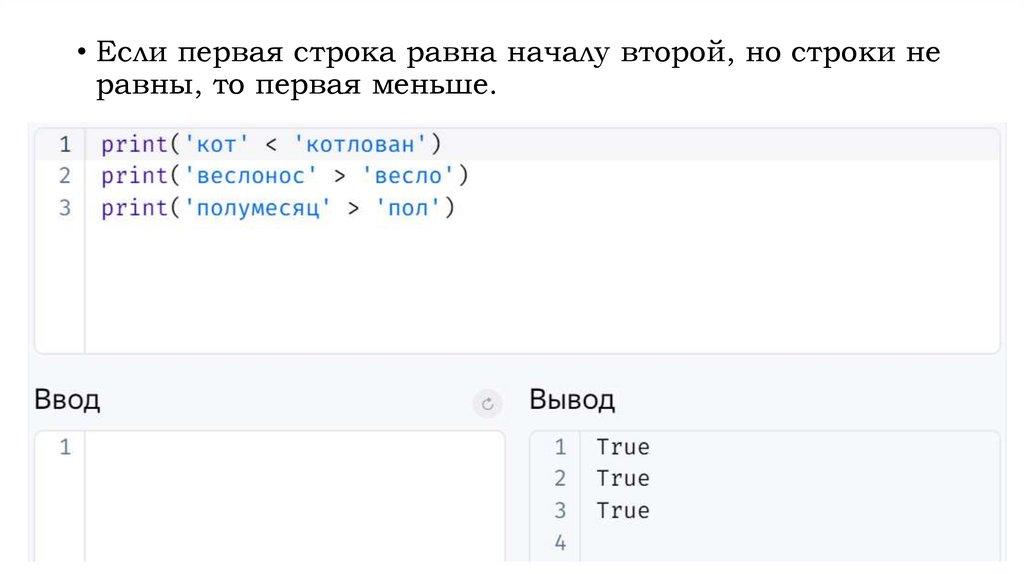Click the Вывод panel heading

click(571, 401)
